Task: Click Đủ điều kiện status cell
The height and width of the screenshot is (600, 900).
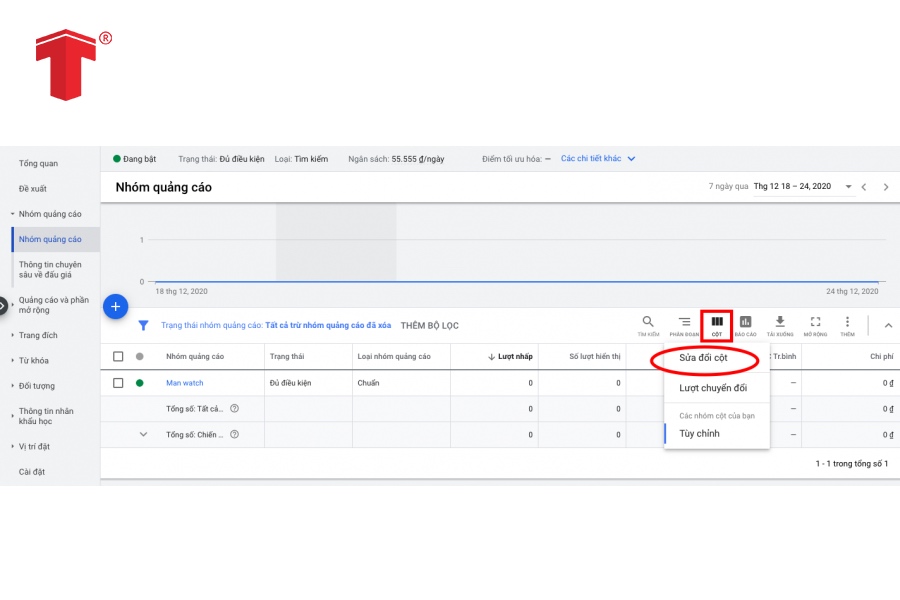Action: click(290, 383)
